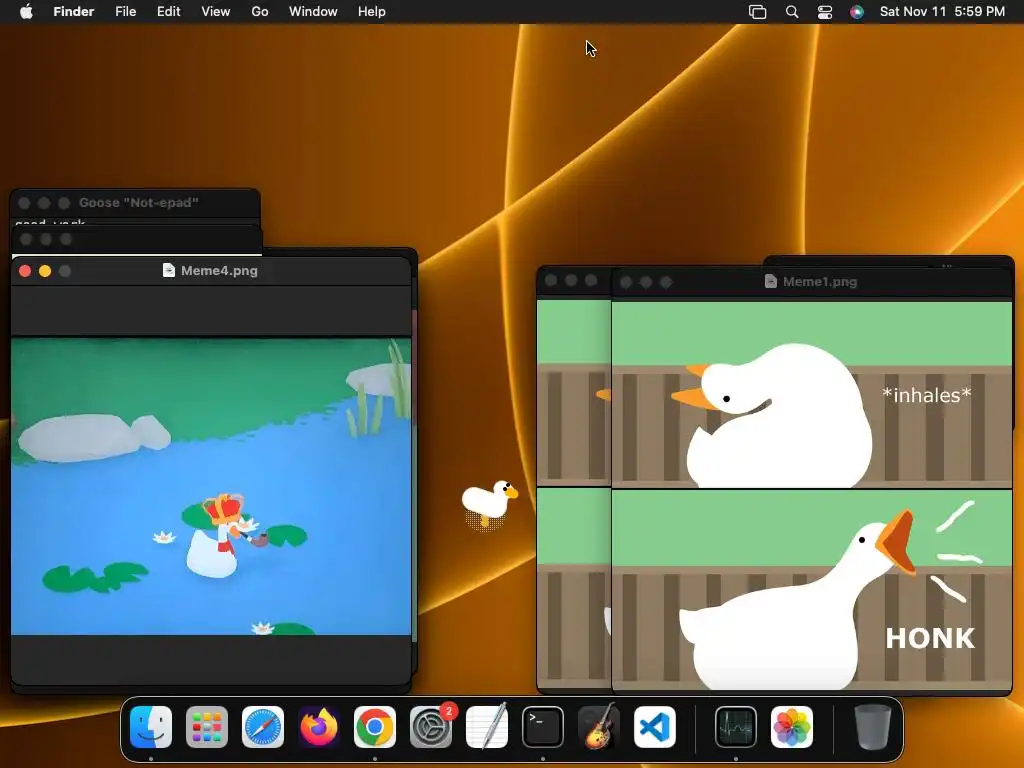
Task: Click the HONK text in Meme1 image
Action: pos(930,638)
